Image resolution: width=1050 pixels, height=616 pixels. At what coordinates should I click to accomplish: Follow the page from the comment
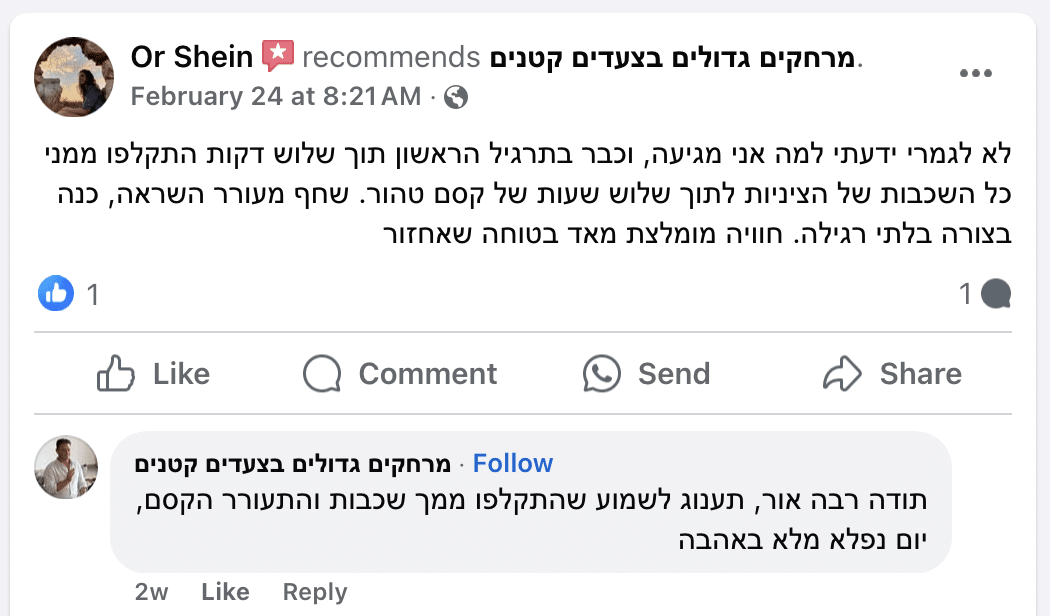click(513, 463)
